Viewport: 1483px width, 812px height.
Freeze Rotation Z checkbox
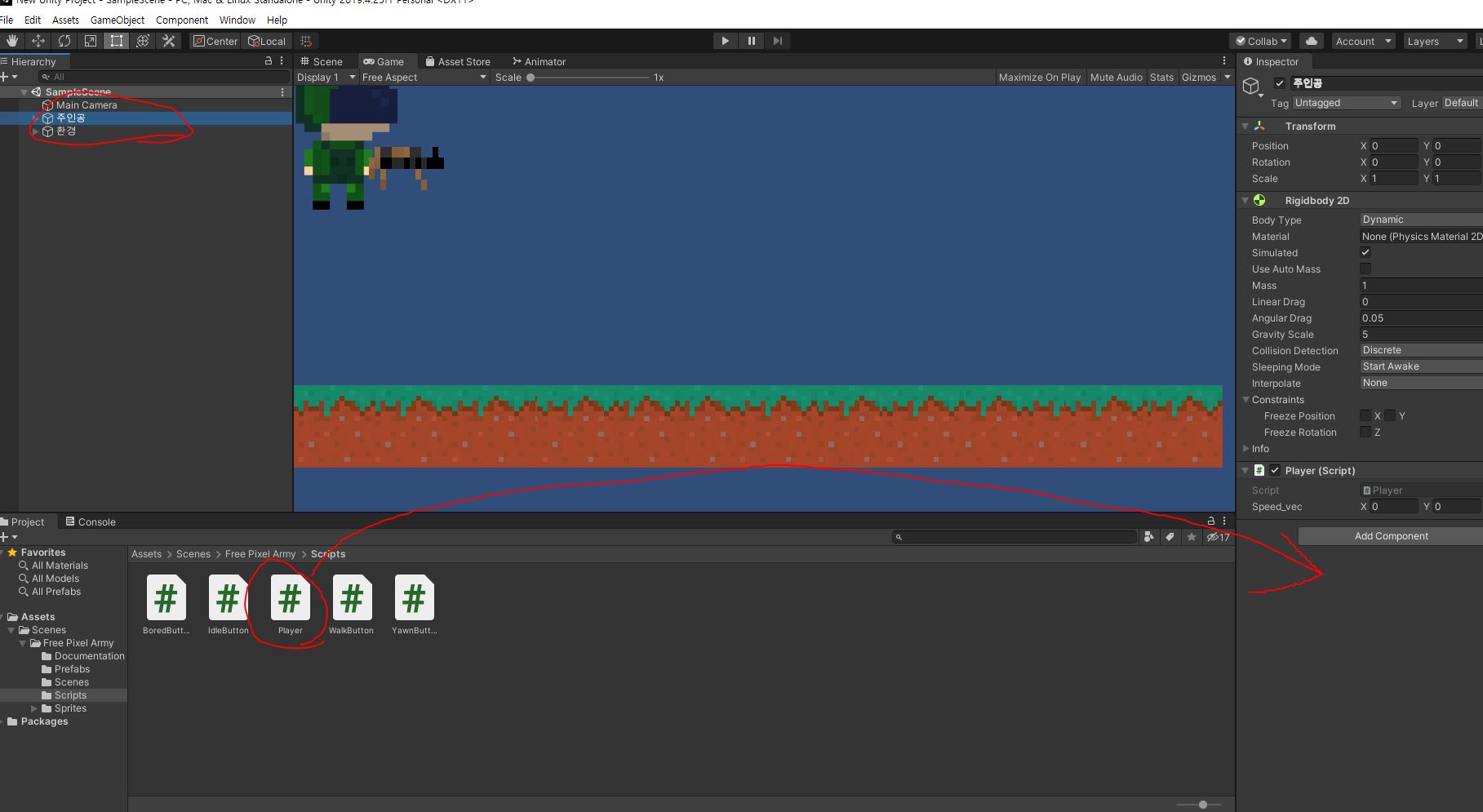coord(1365,433)
